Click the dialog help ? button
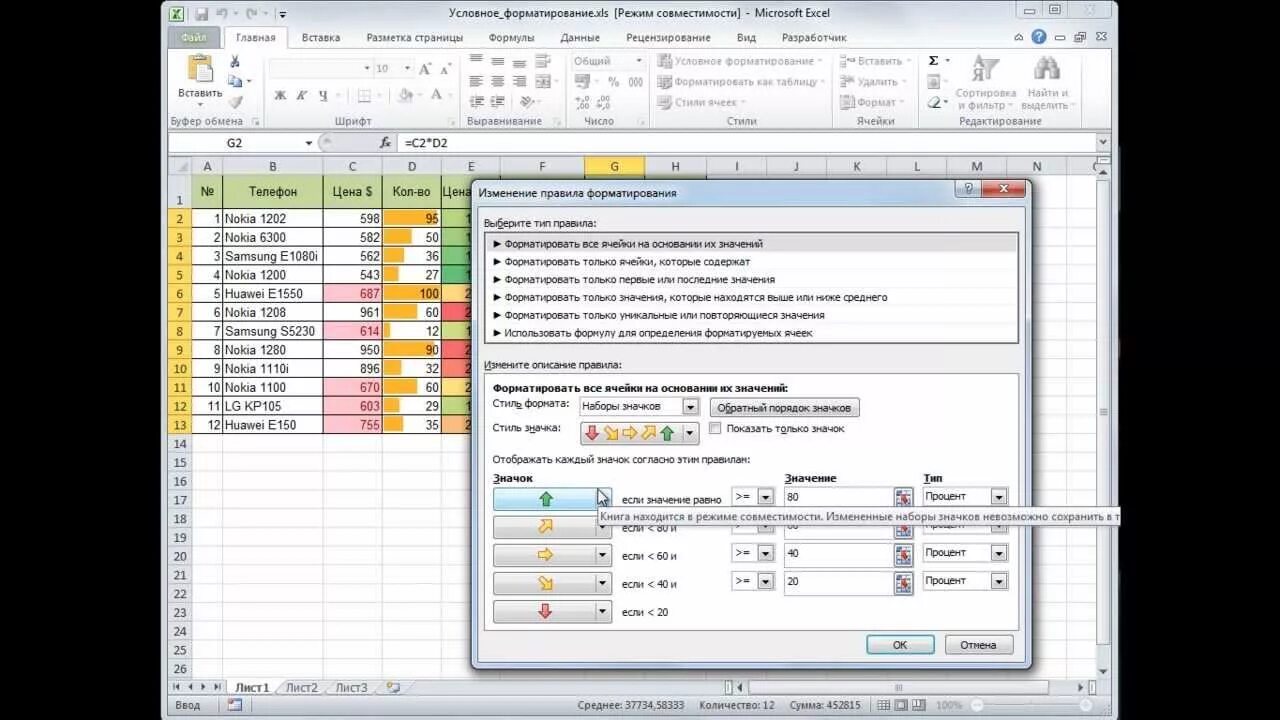The width and height of the screenshot is (1280, 720). (x=967, y=190)
